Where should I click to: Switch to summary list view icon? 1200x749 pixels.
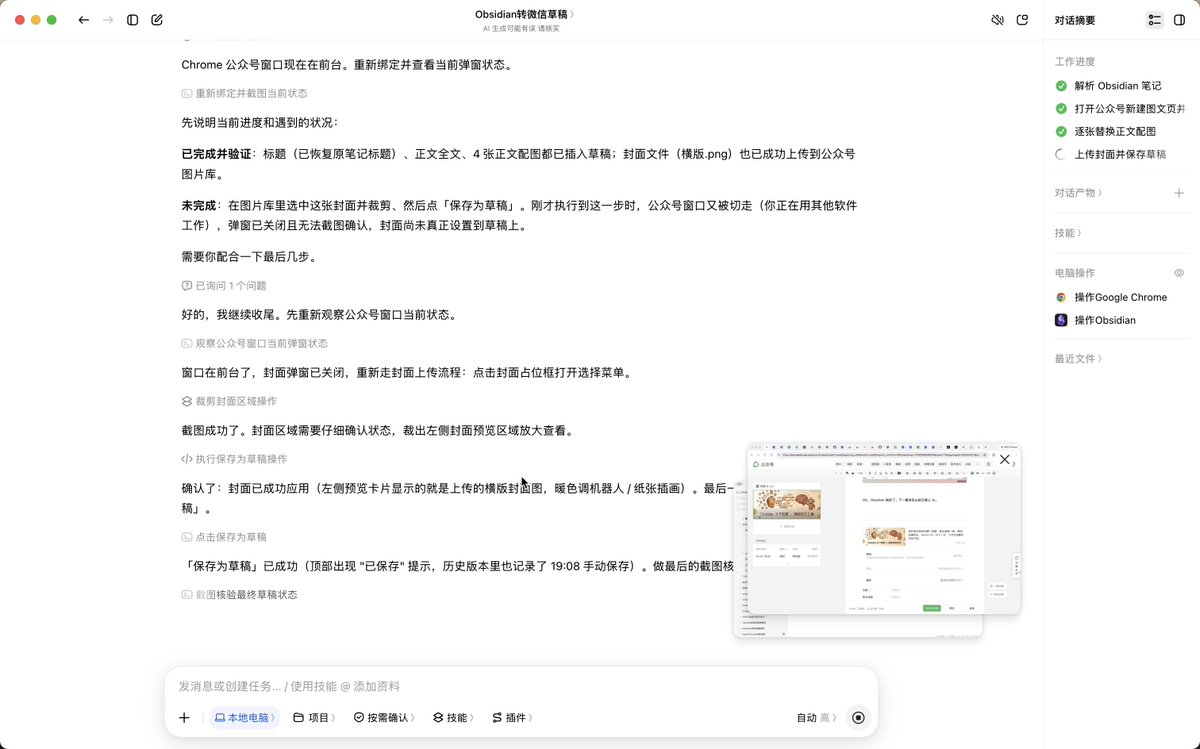pyautogui.click(x=1155, y=20)
